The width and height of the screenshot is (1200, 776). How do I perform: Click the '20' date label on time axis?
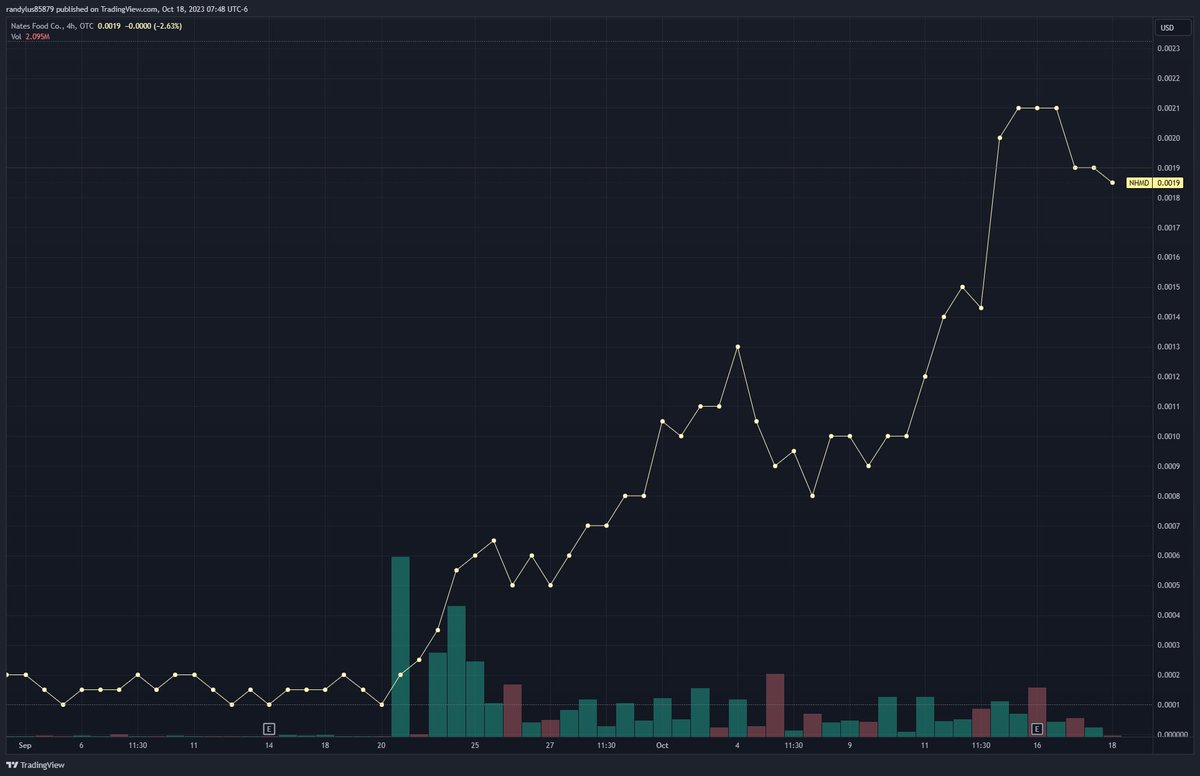tap(381, 745)
